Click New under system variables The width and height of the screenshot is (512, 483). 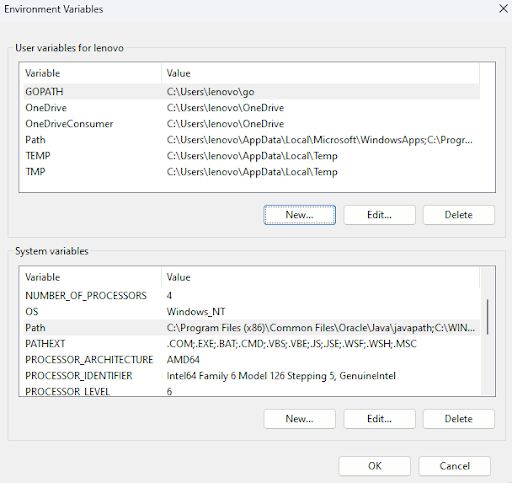tap(299, 419)
